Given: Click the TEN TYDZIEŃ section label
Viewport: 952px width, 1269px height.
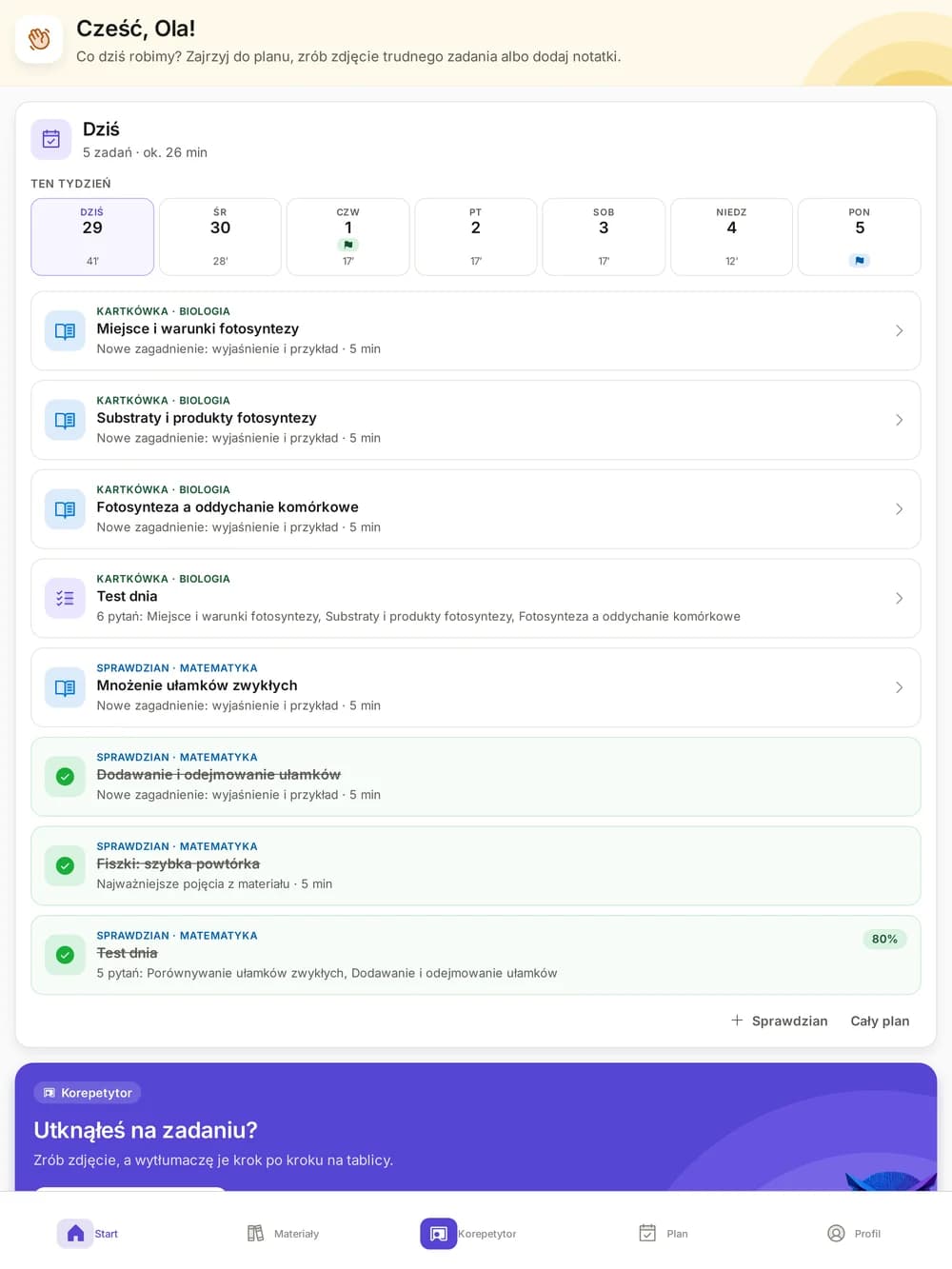Looking at the screenshot, I should pyautogui.click(x=70, y=184).
